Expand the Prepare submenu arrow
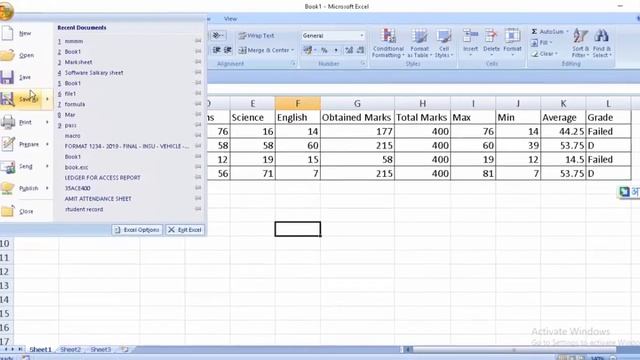 click(x=47, y=144)
